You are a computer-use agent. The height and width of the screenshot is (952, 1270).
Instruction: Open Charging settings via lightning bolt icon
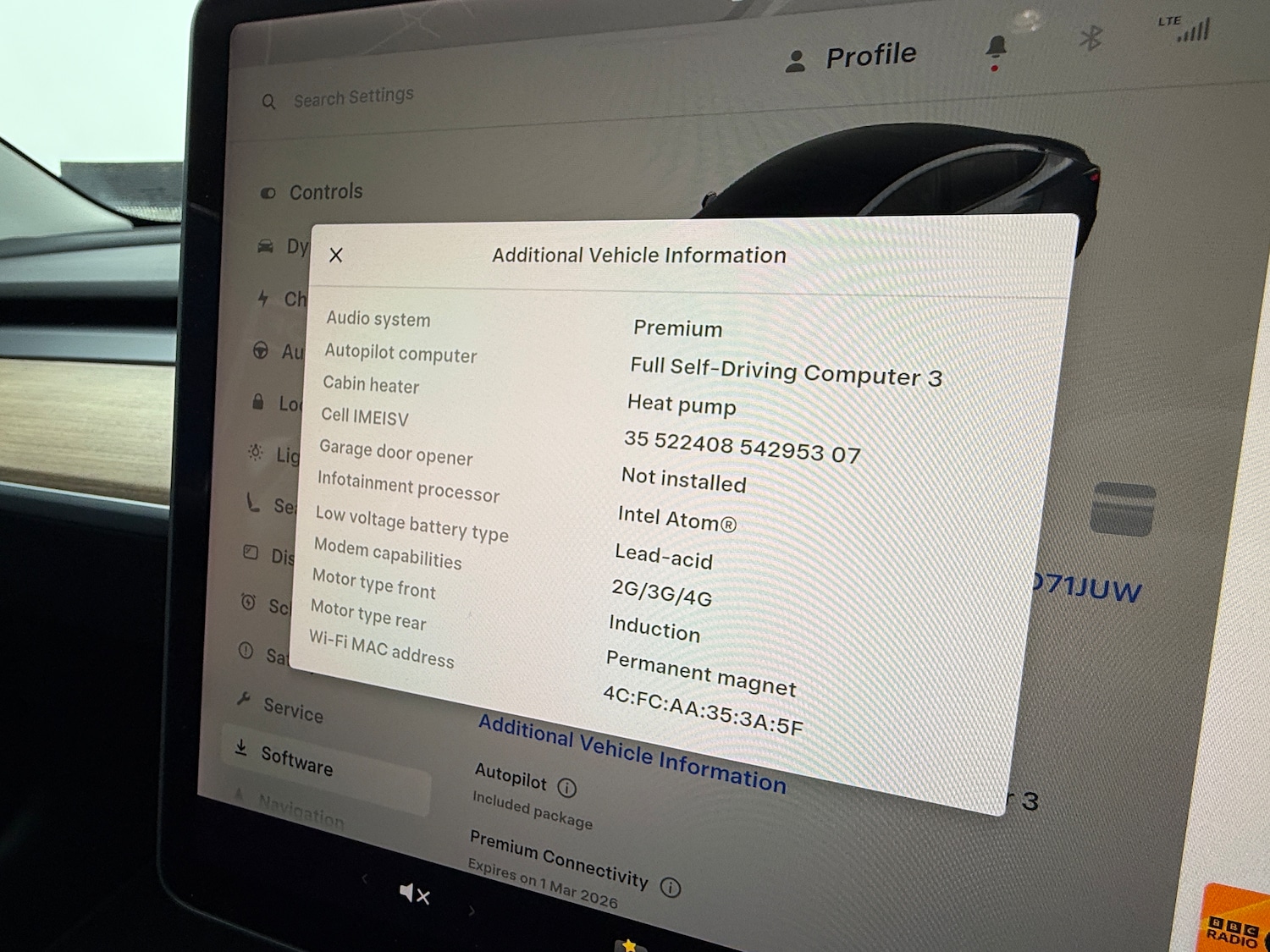click(x=263, y=300)
